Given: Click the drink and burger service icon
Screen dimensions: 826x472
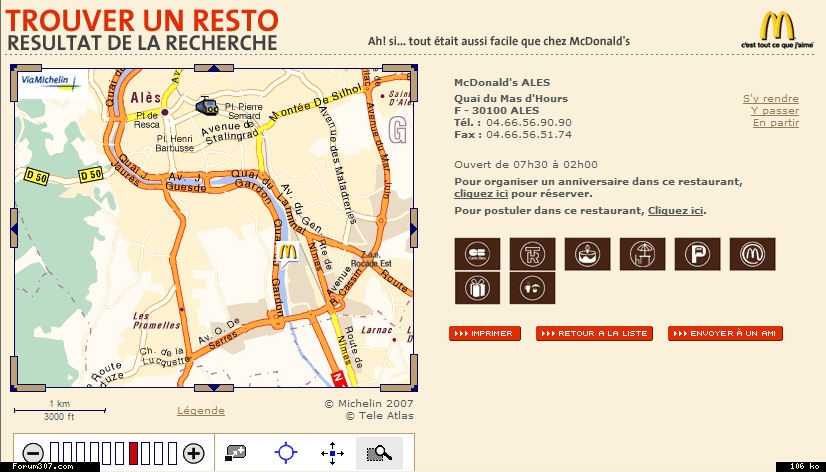Looking at the screenshot, I should tap(532, 288).
